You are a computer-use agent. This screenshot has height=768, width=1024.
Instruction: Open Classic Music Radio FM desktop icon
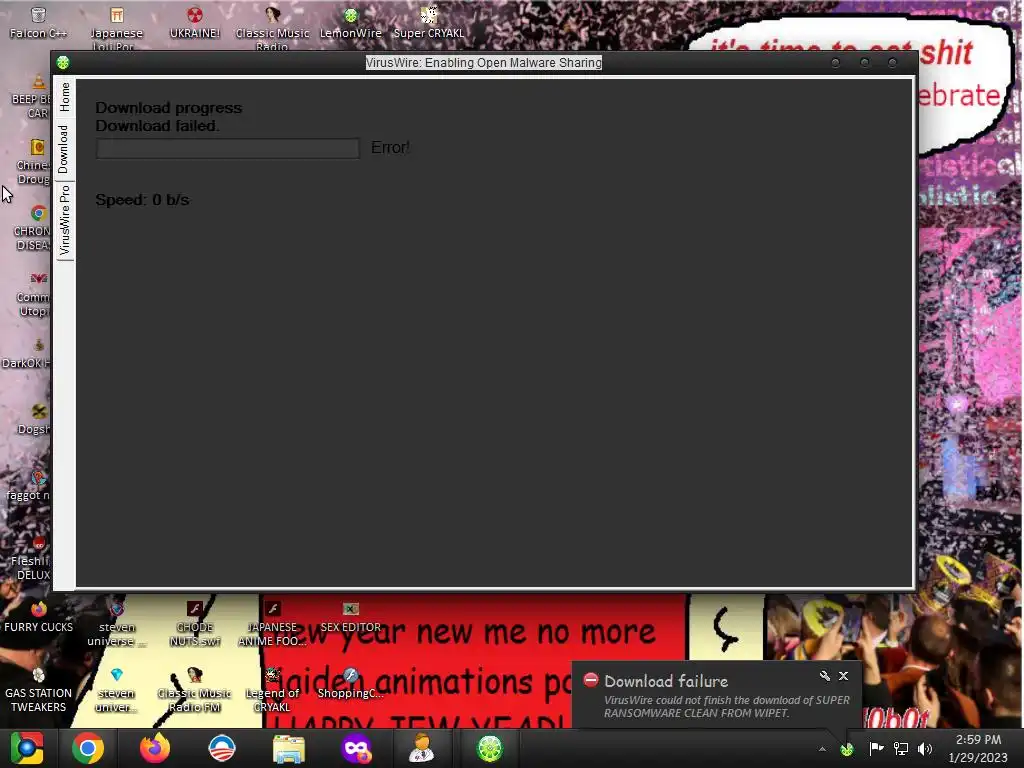click(195, 690)
